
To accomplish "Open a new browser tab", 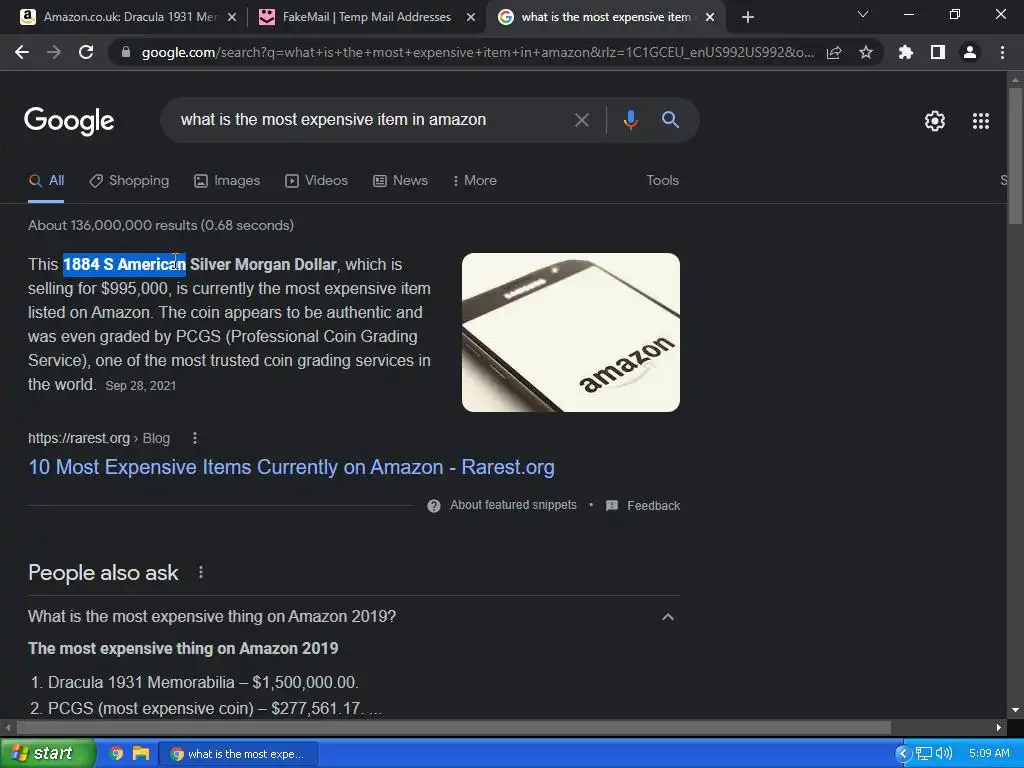I will tap(748, 17).
